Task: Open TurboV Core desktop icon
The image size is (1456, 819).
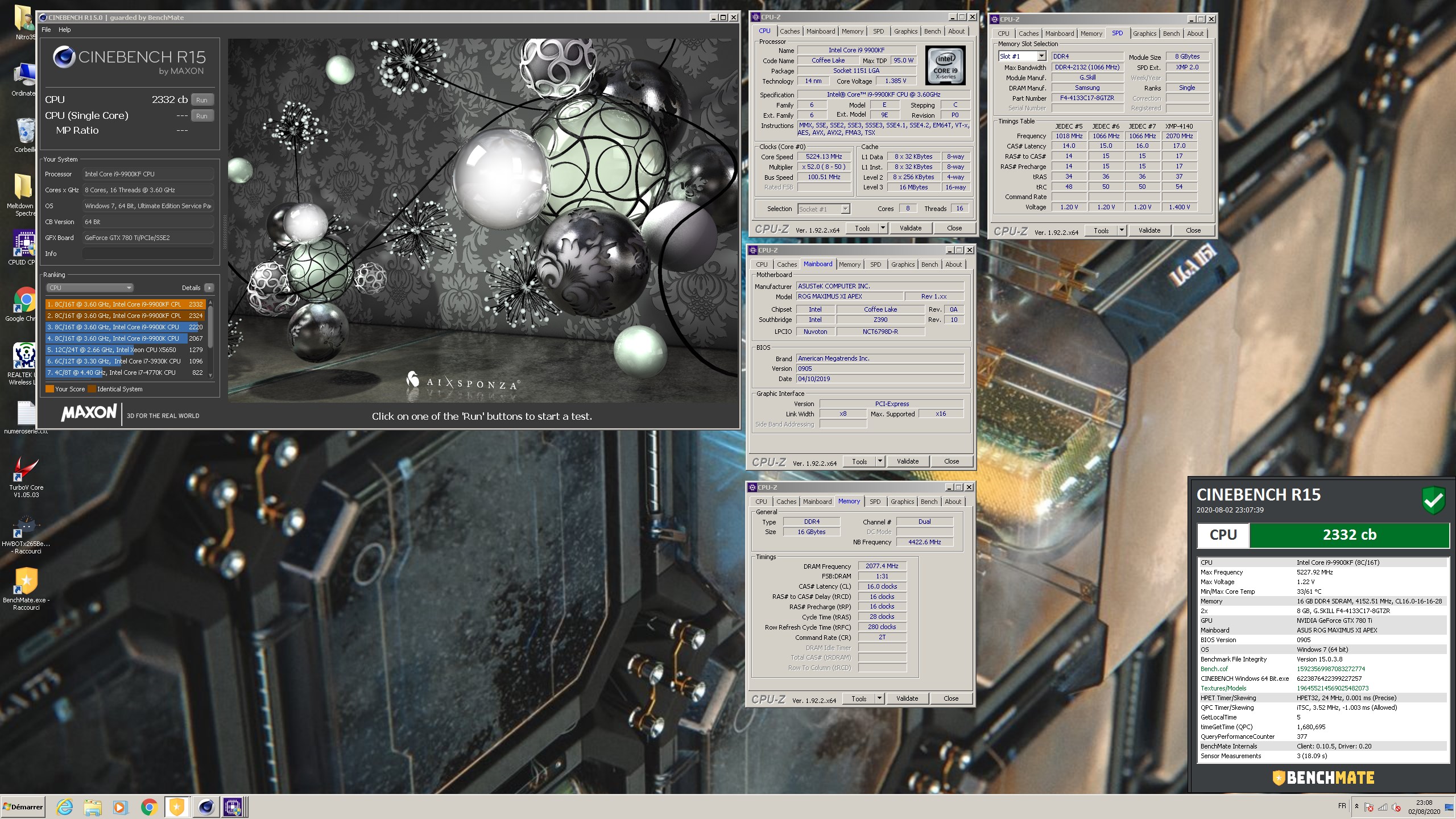Action: [26, 478]
